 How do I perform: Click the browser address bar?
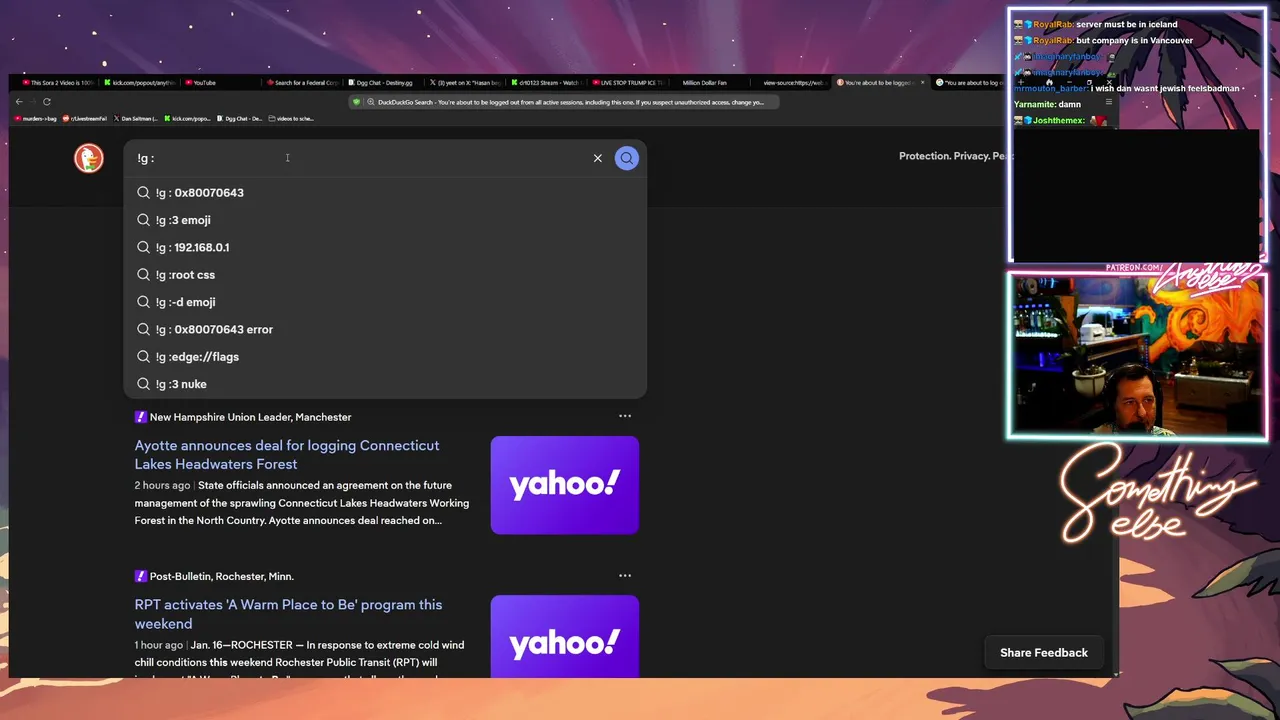click(x=565, y=102)
